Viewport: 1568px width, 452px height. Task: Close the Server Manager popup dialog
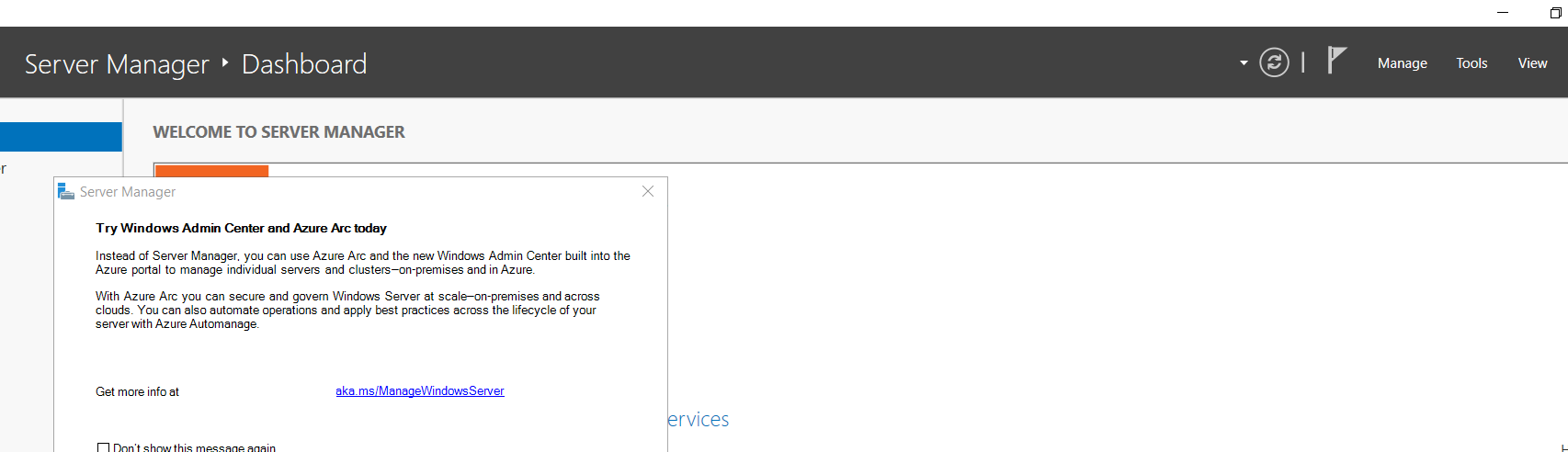point(648,191)
